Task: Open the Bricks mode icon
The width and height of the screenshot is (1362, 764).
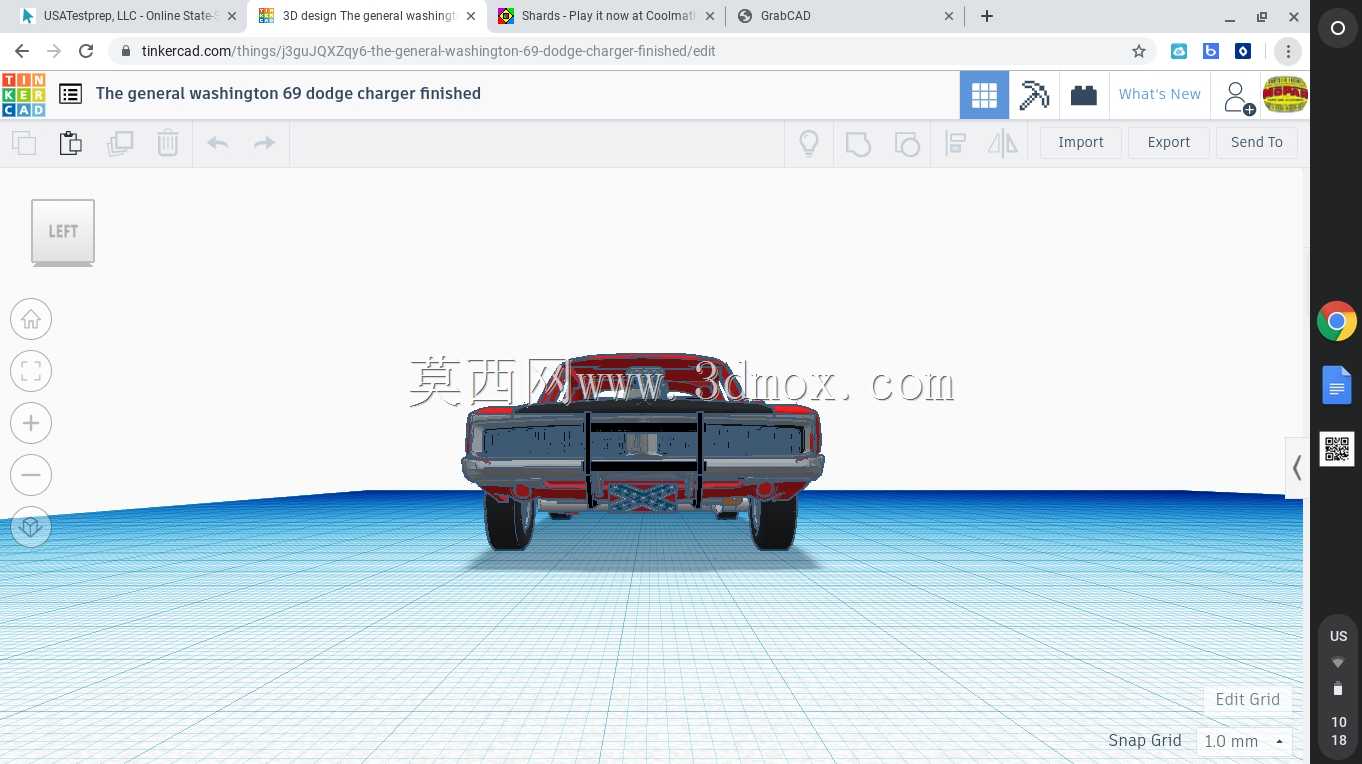Action: tap(1083, 95)
